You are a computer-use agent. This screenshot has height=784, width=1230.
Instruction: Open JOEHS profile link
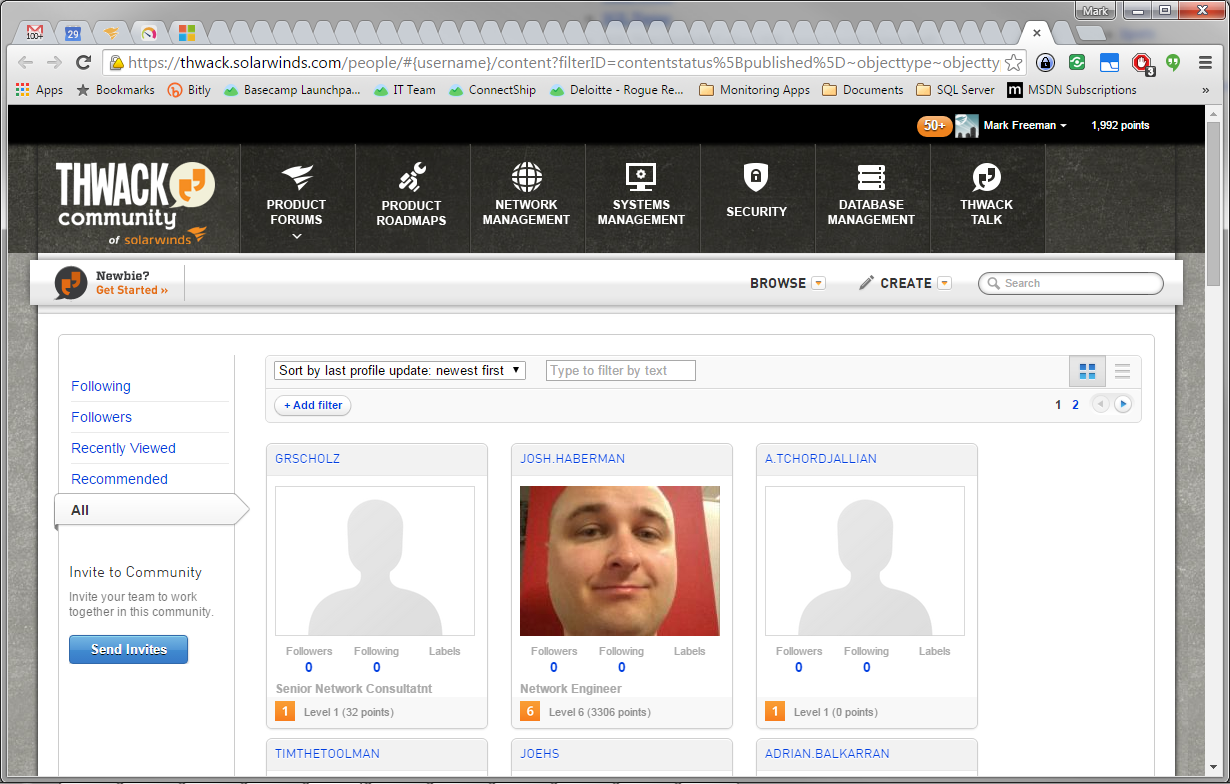click(540, 754)
